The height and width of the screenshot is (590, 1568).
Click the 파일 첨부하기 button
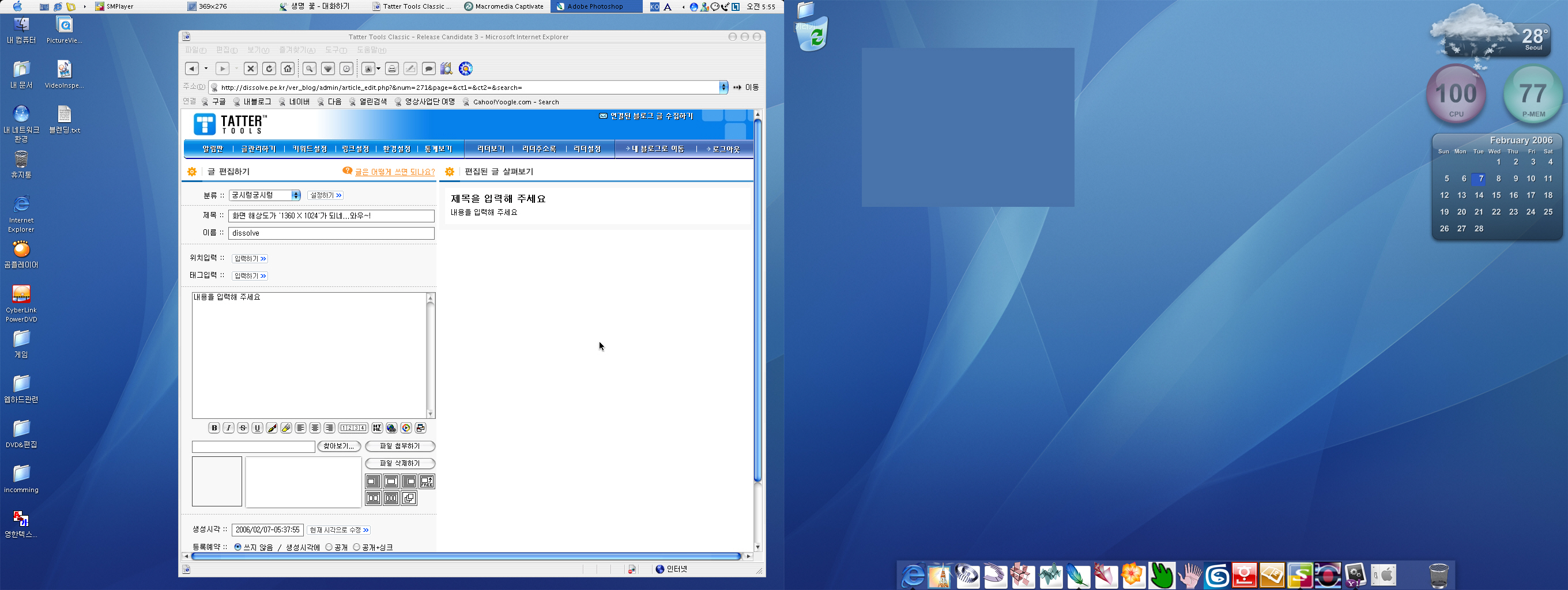pyautogui.click(x=400, y=447)
